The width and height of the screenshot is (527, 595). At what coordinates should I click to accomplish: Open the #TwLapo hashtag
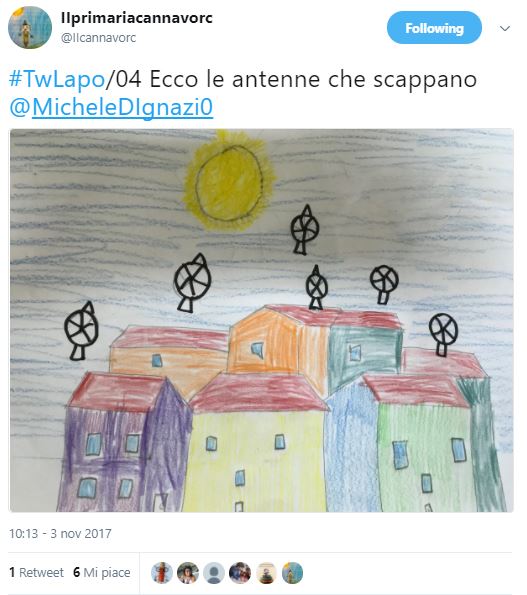tap(57, 79)
